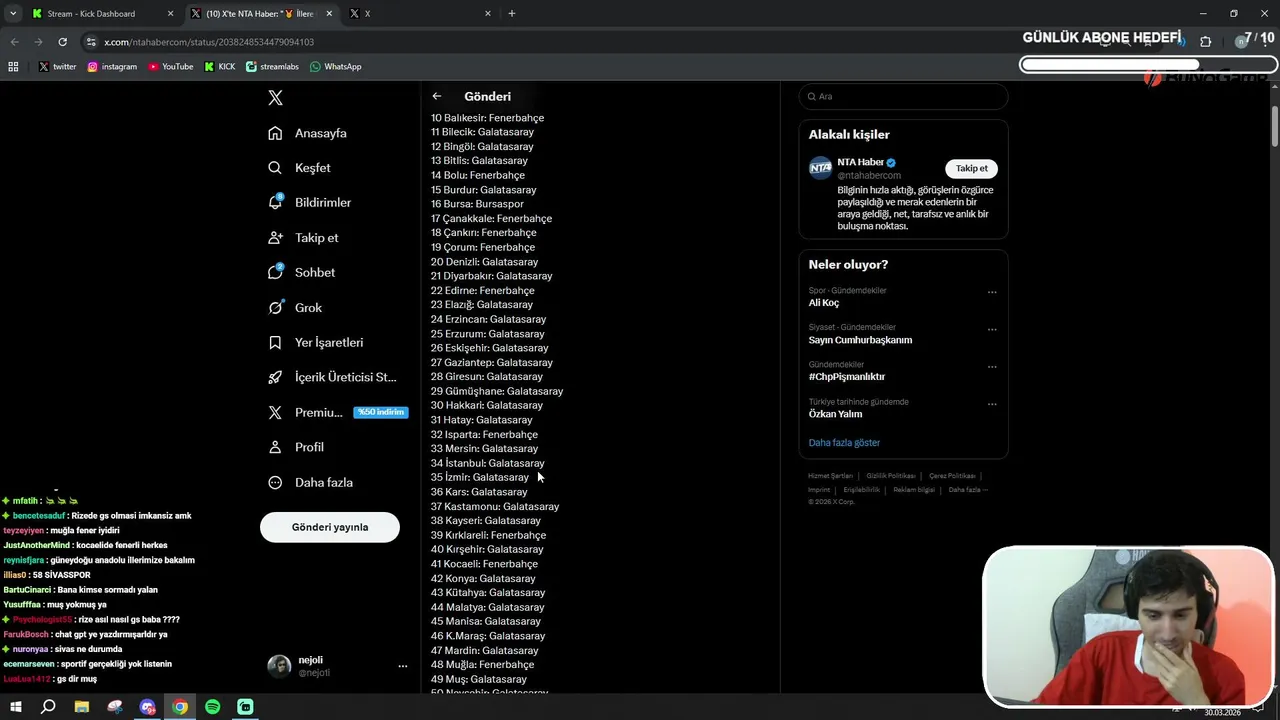Open Sohbet messages
Image resolution: width=1280 pixels, height=720 pixels.
[x=301, y=272]
